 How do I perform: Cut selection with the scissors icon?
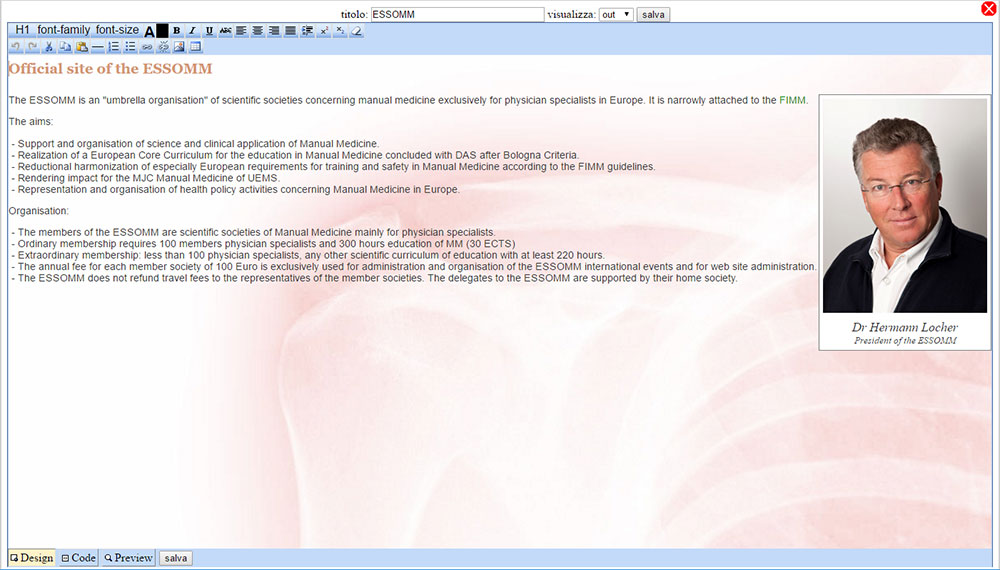tap(48, 47)
